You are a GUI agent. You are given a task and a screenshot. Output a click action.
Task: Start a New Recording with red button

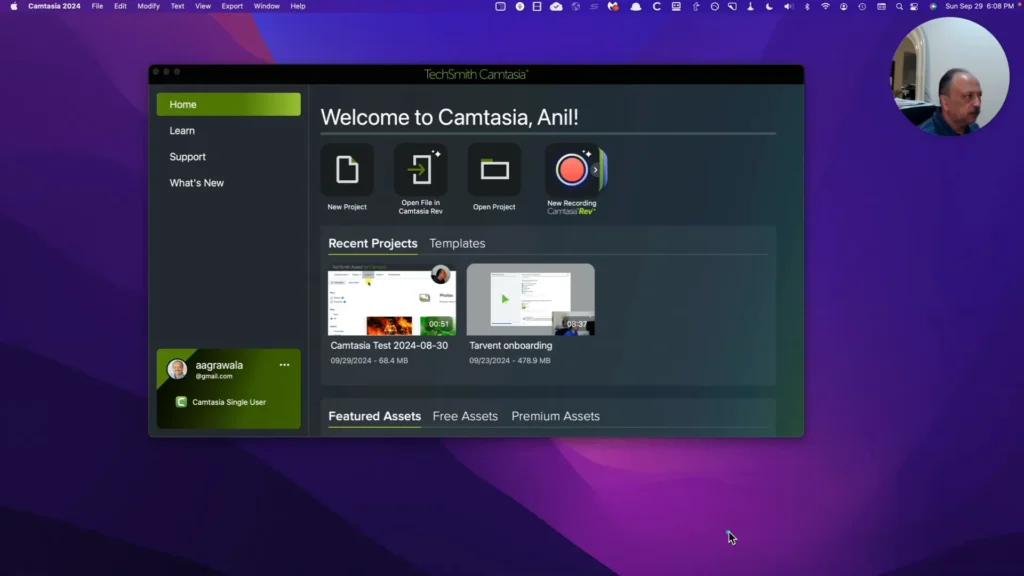(x=571, y=170)
